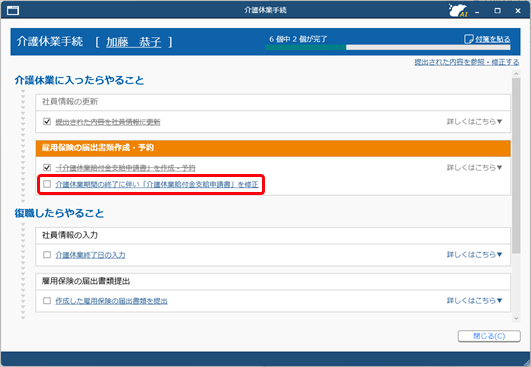The height and width of the screenshot is (367, 531).
Task: Expand 詳しくはこちら in 申請書を作成・予約 row
Action: pos(474,167)
